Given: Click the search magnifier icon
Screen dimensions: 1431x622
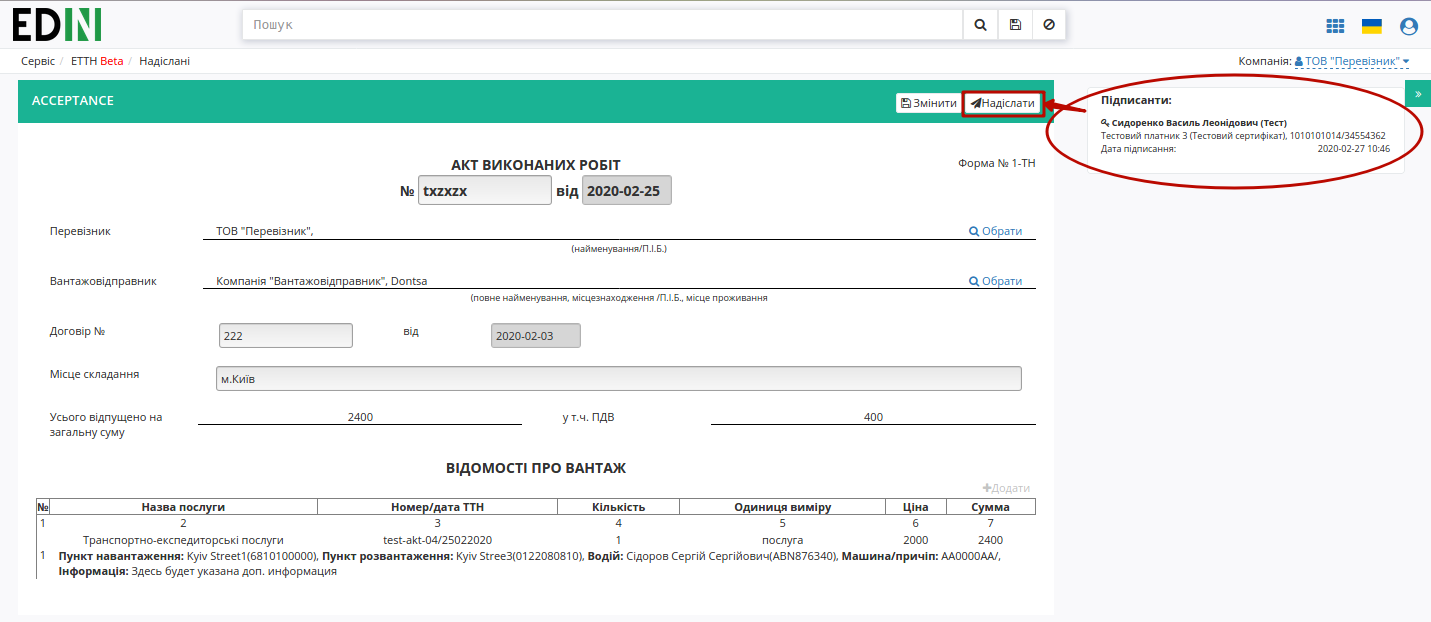Looking at the screenshot, I should tap(980, 25).
